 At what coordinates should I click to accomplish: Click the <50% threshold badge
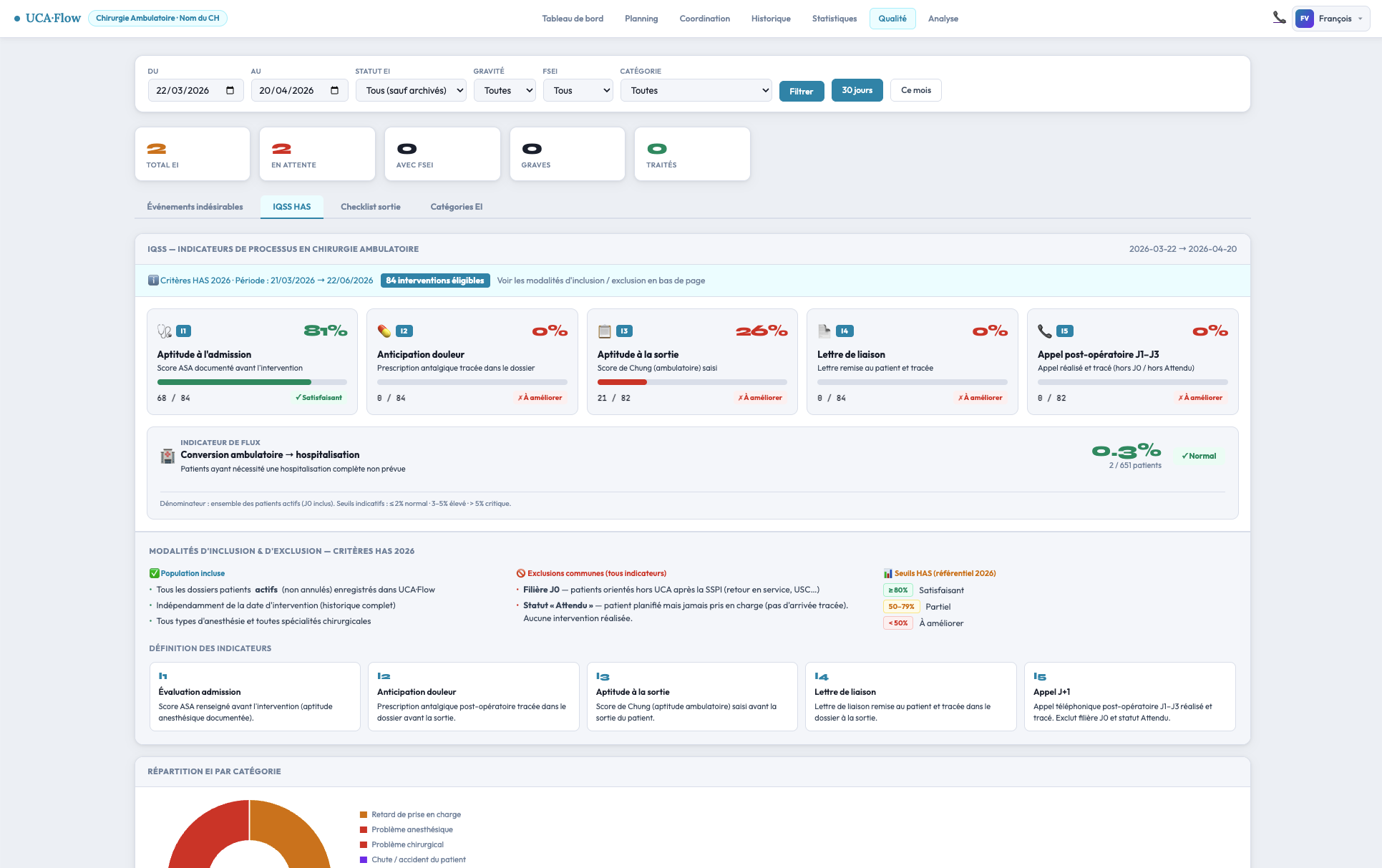coord(898,623)
